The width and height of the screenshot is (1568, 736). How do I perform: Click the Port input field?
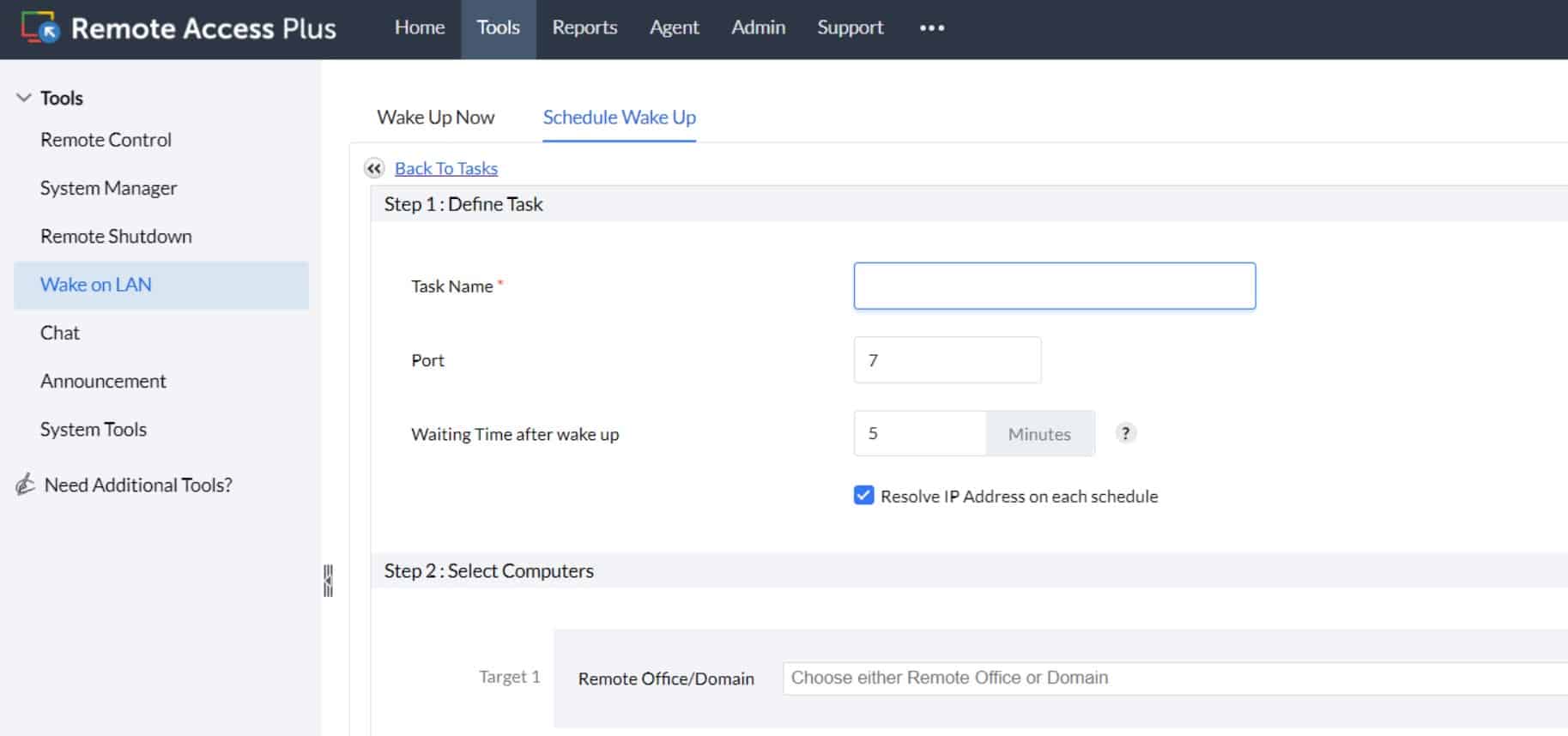click(x=947, y=360)
